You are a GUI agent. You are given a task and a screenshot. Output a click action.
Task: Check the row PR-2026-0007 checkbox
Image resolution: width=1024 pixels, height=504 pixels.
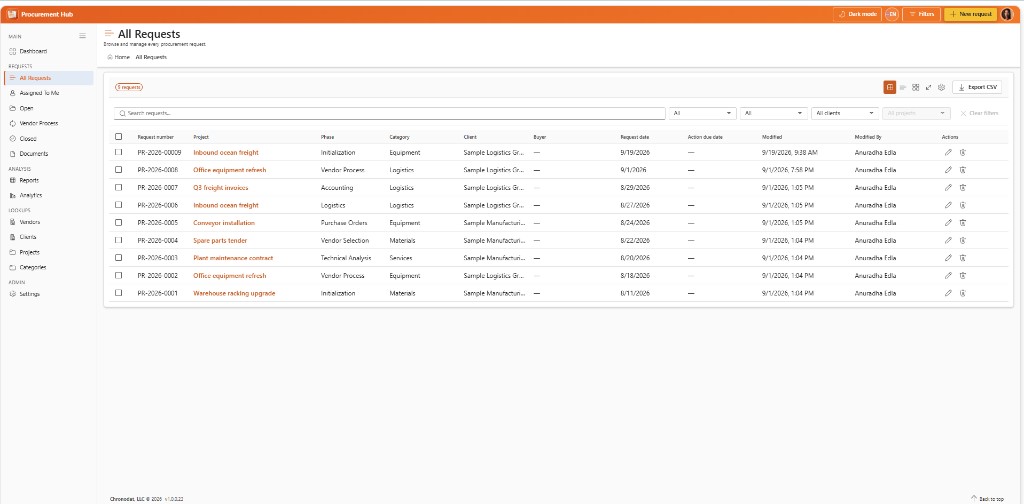point(118,187)
